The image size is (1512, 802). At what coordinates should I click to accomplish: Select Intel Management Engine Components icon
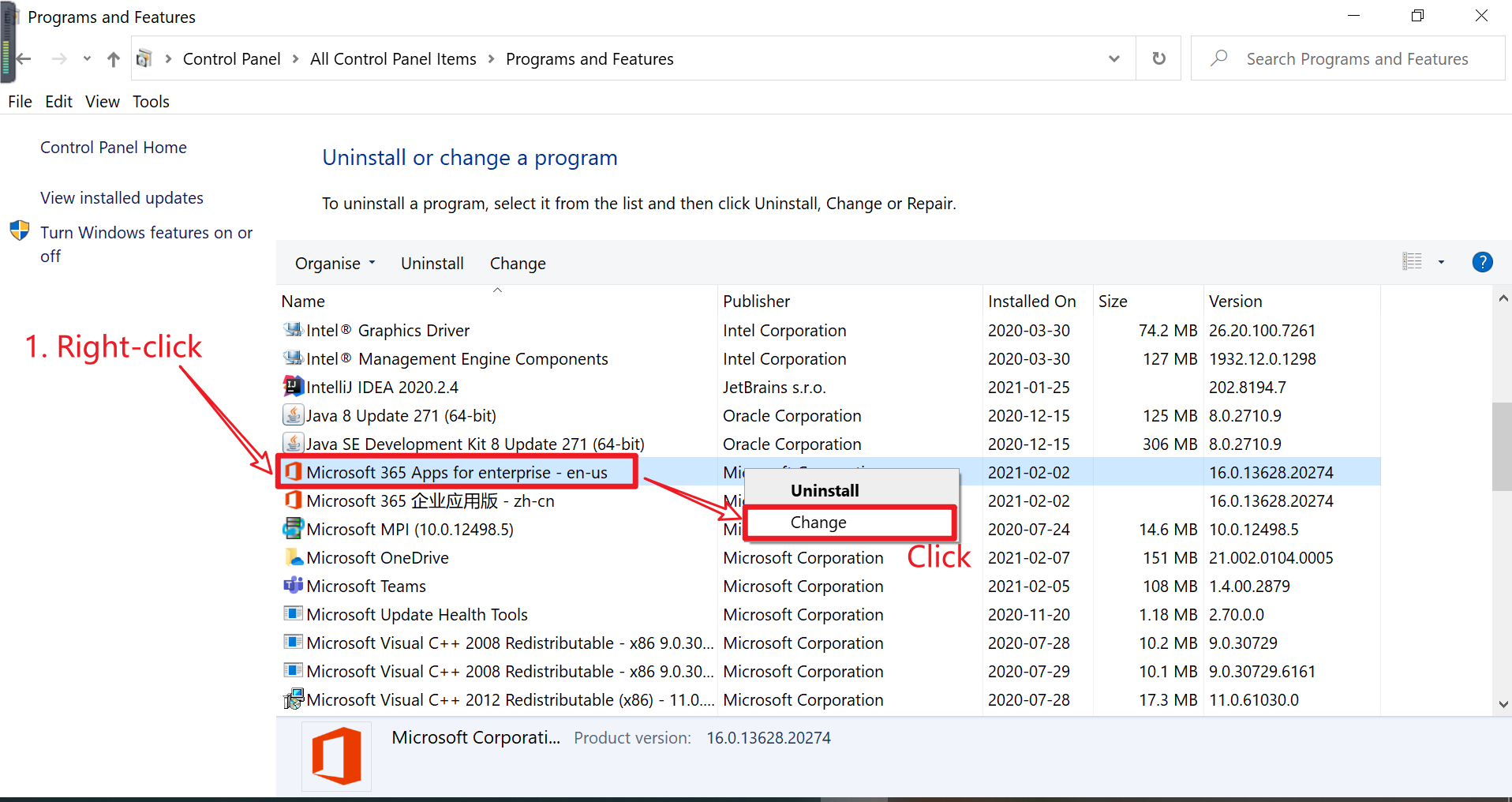293,358
